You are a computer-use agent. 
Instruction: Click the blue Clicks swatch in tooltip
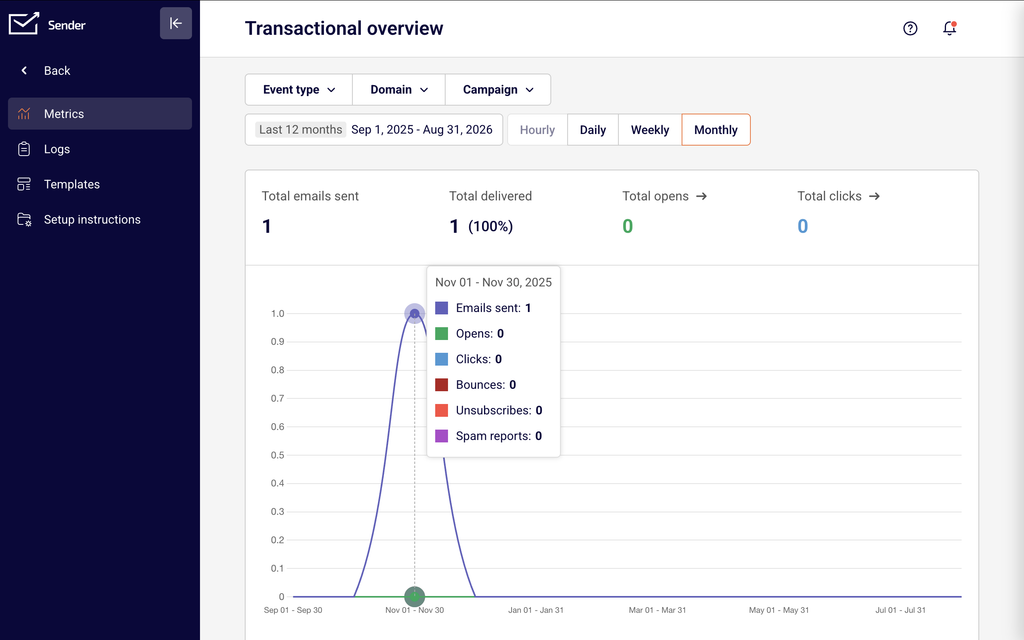click(x=441, y=359)
